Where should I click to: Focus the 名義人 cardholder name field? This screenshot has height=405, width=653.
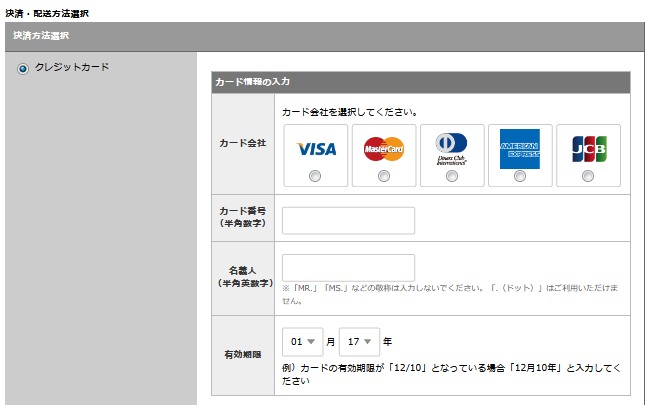[x=348, y=268]
